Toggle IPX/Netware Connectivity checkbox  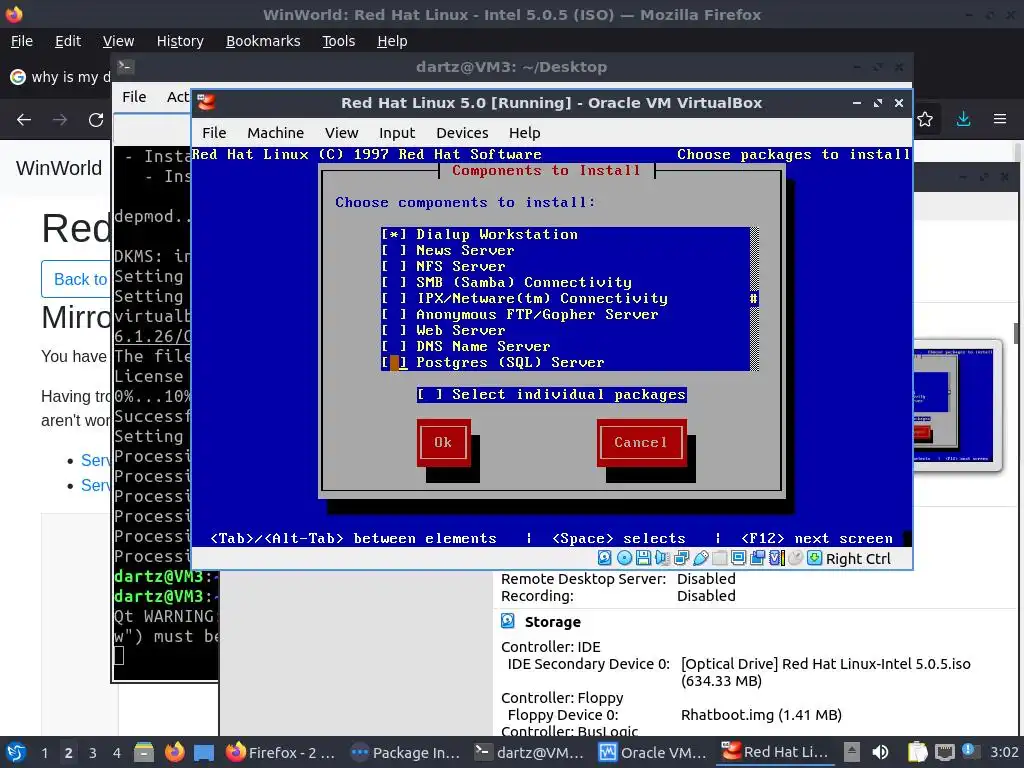394,298
